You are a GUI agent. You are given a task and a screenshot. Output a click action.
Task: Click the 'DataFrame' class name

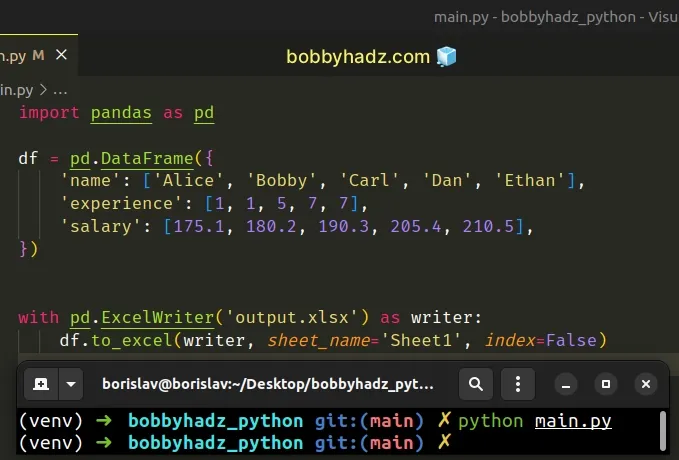(147, 159)
